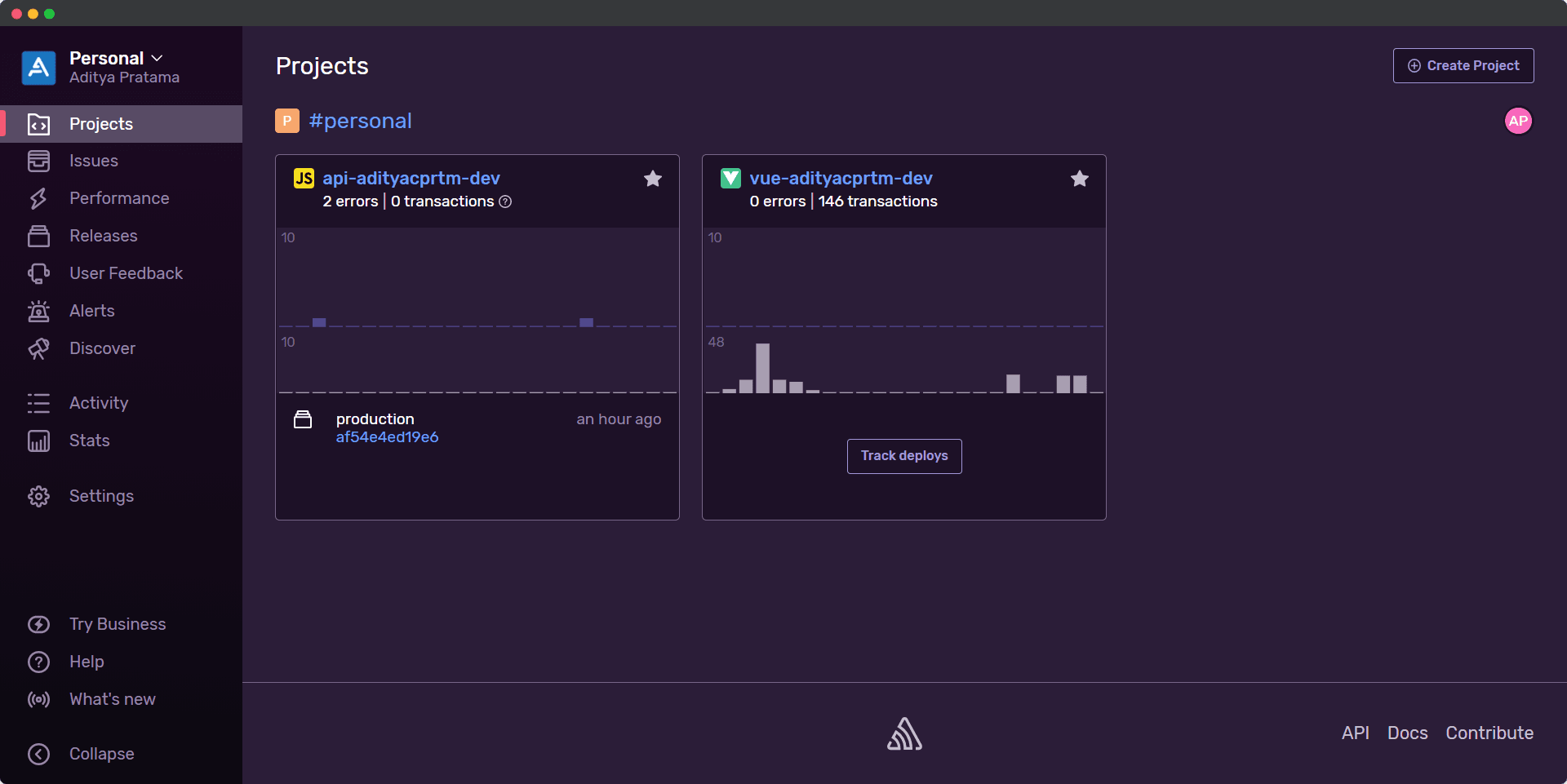This screenshot has width=1567, height=784.
Task: Click the Releases box icon in sidebar
Action: pos(38,236)
